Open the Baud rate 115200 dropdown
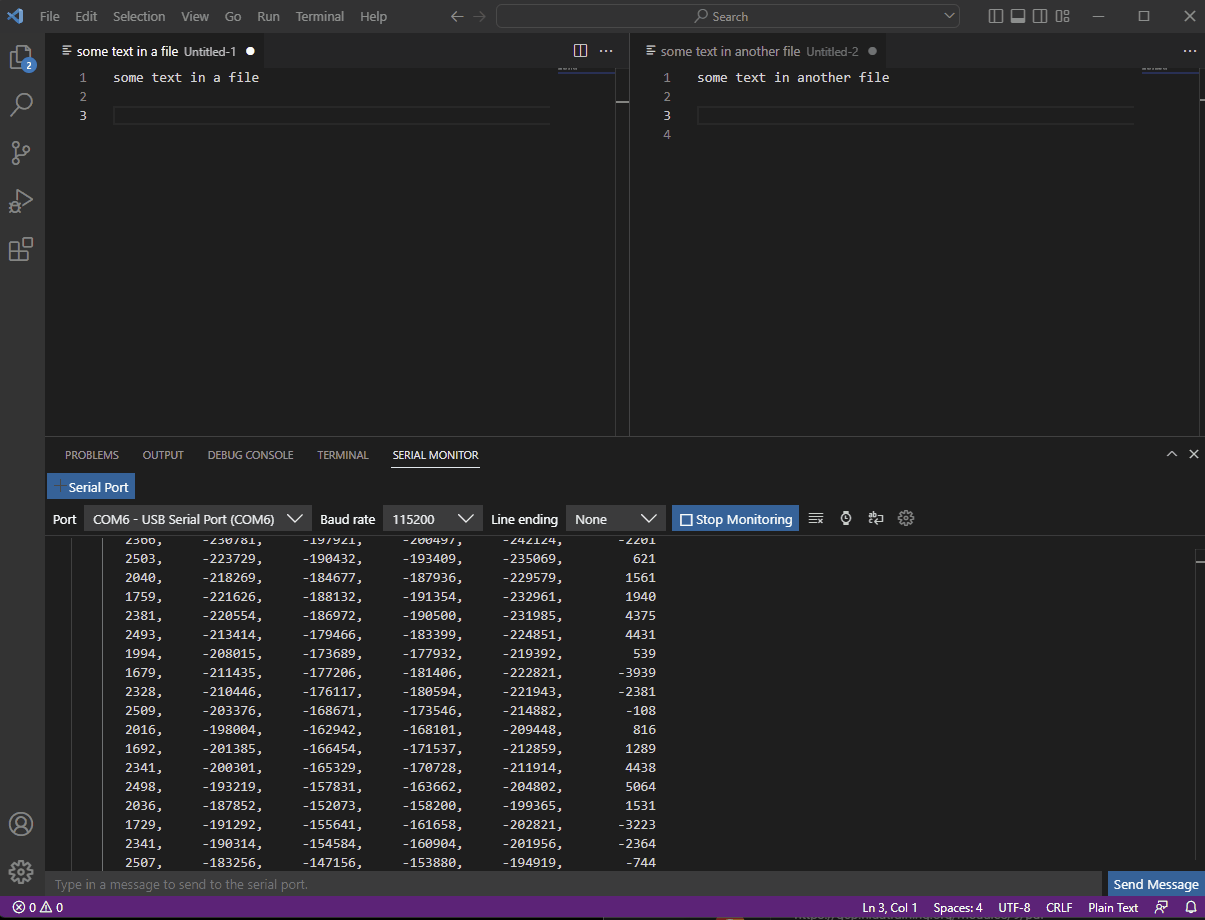This screenshot has width=1205, height=920. tap(432, 519)
